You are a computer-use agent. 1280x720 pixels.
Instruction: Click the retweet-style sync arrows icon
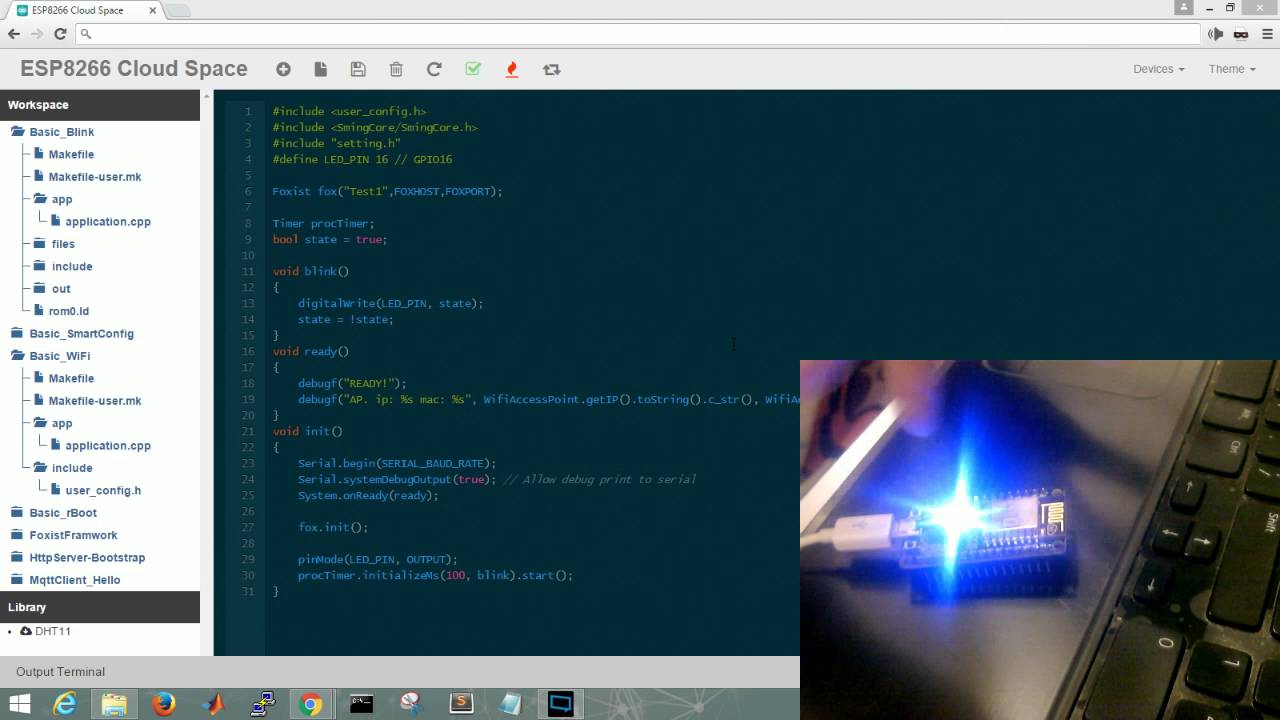click(x=551, y=69)
